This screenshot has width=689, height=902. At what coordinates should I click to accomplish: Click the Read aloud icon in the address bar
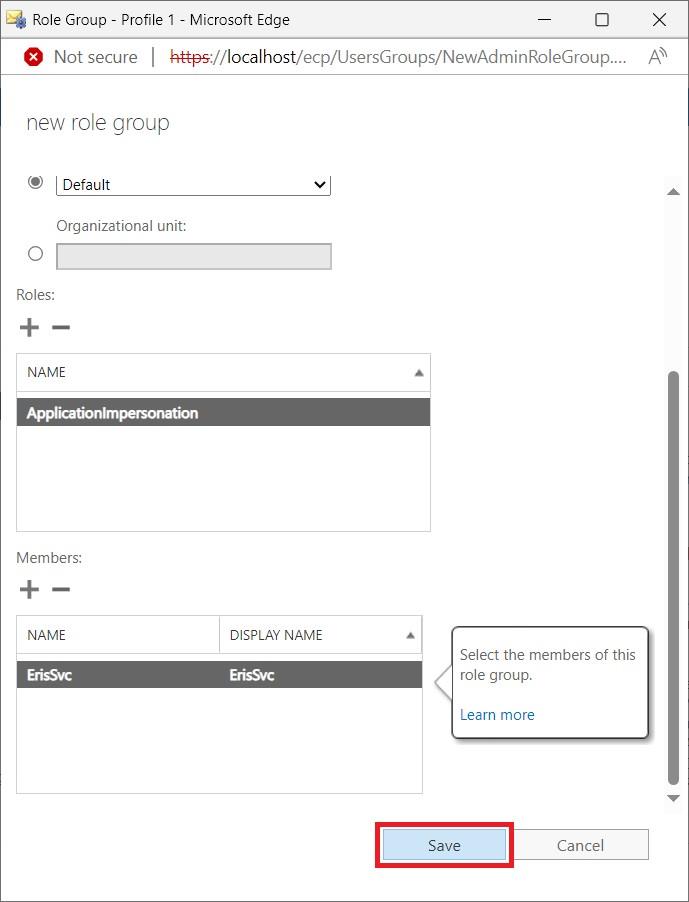(x=657, y=57)
